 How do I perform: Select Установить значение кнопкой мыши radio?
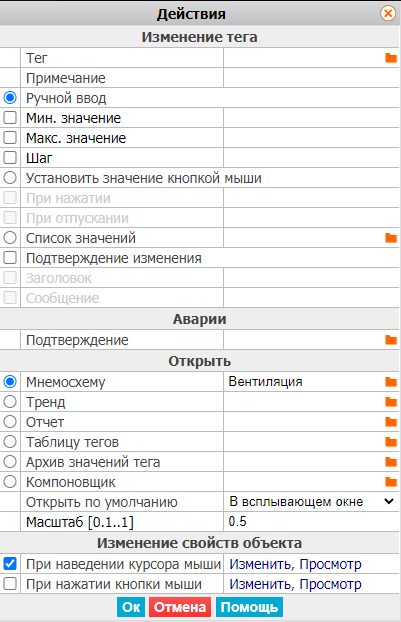[x=10, y=178]
